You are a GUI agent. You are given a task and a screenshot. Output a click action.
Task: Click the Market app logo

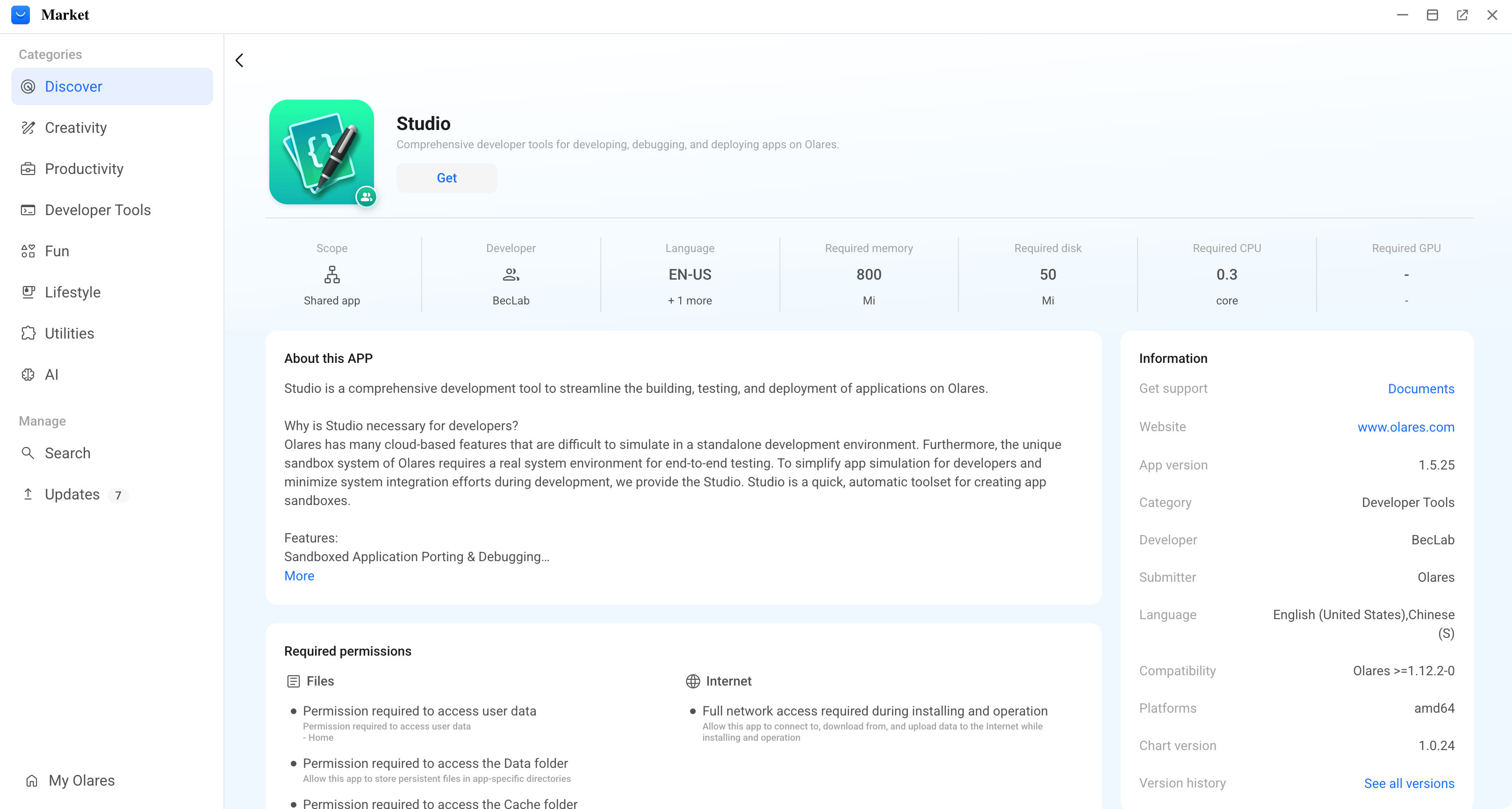(21, 14)
